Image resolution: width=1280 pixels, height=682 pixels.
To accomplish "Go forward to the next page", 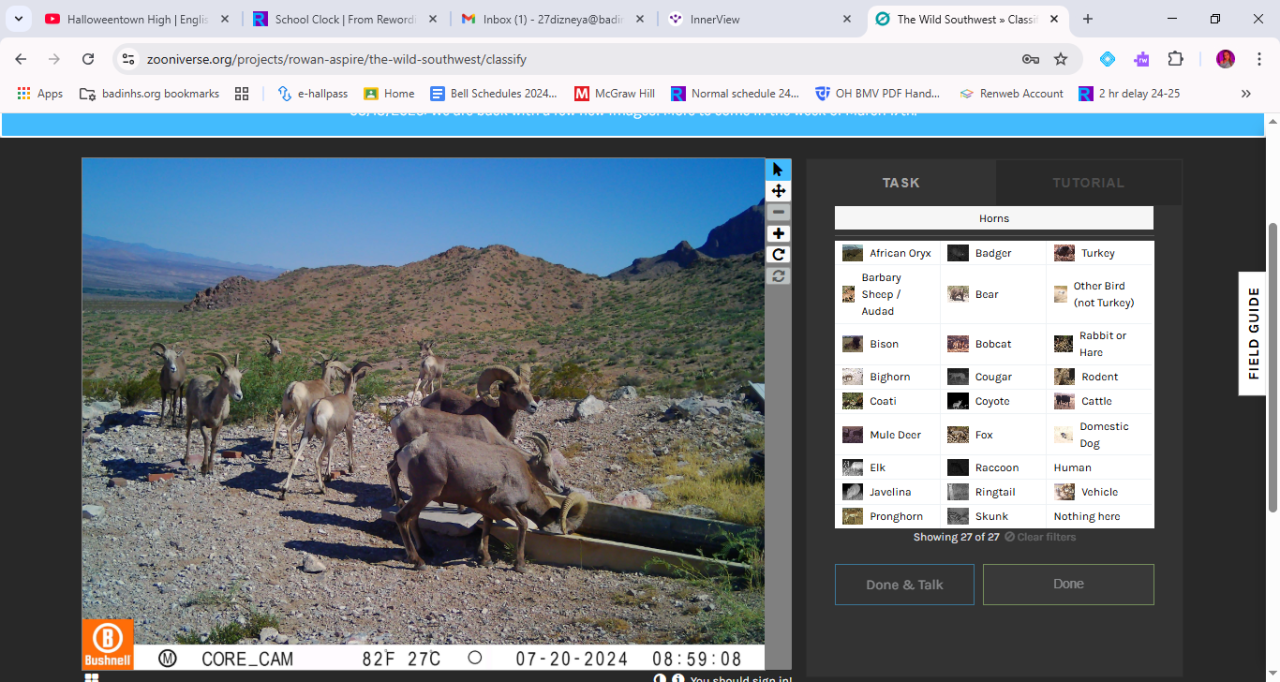I will (x=54, y=59).
